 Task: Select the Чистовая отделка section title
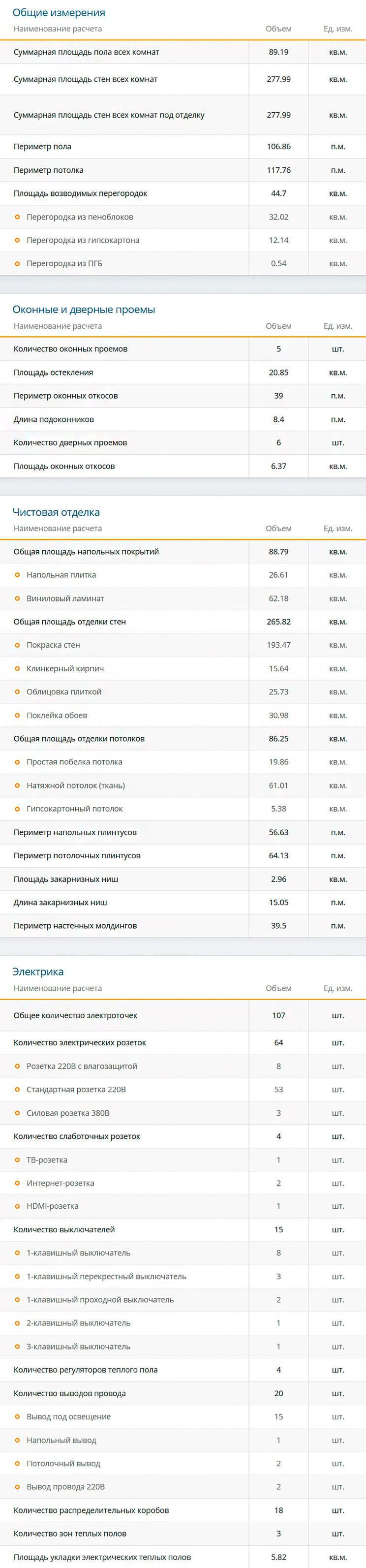click(x=56, y=512)
